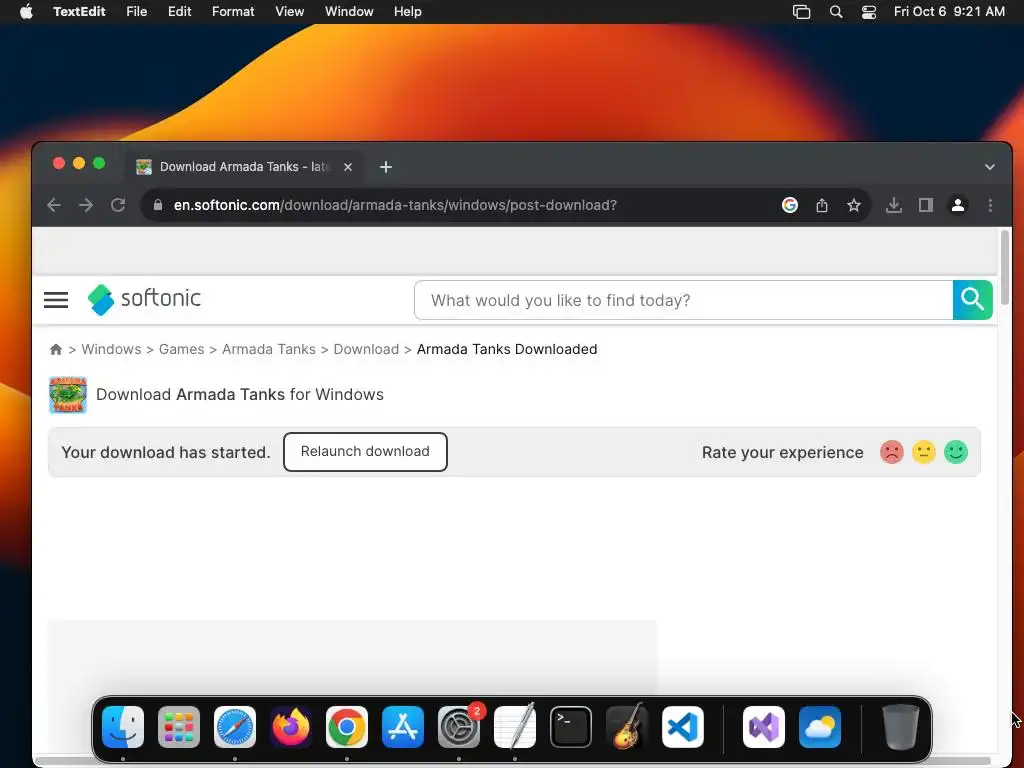The image size is (1024, 768).
Task: Click the Armada Tanks game thumbnail
Action: click(x=68, y=394)
